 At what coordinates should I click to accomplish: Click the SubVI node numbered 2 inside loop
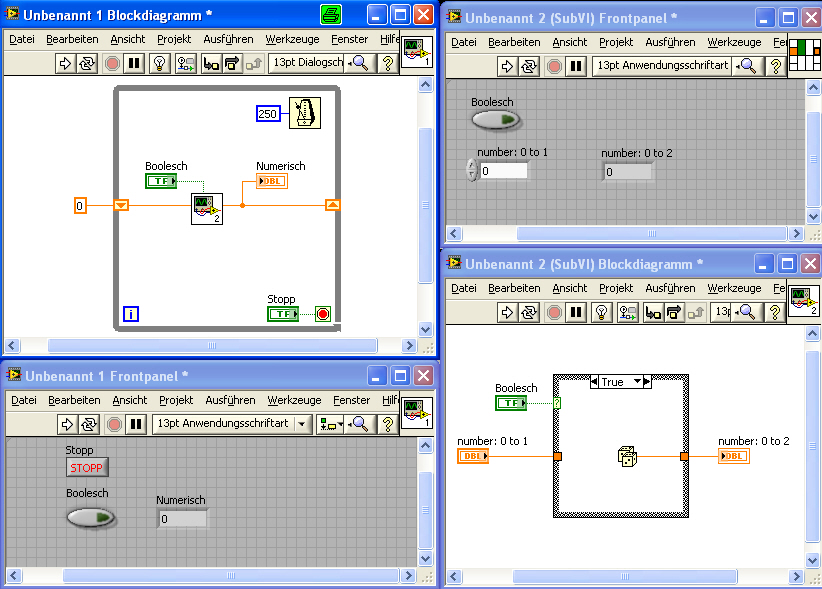[207, 209]
